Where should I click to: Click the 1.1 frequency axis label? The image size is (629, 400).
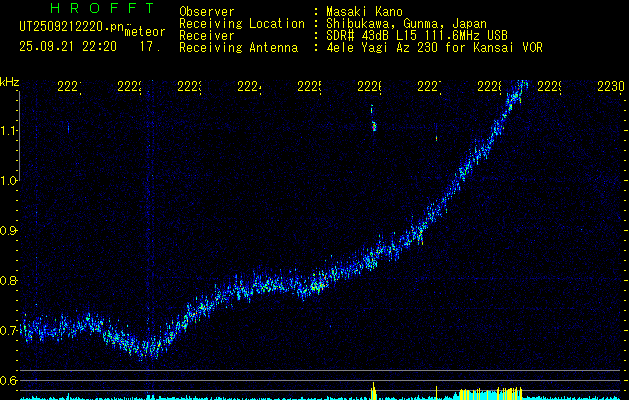7,130
